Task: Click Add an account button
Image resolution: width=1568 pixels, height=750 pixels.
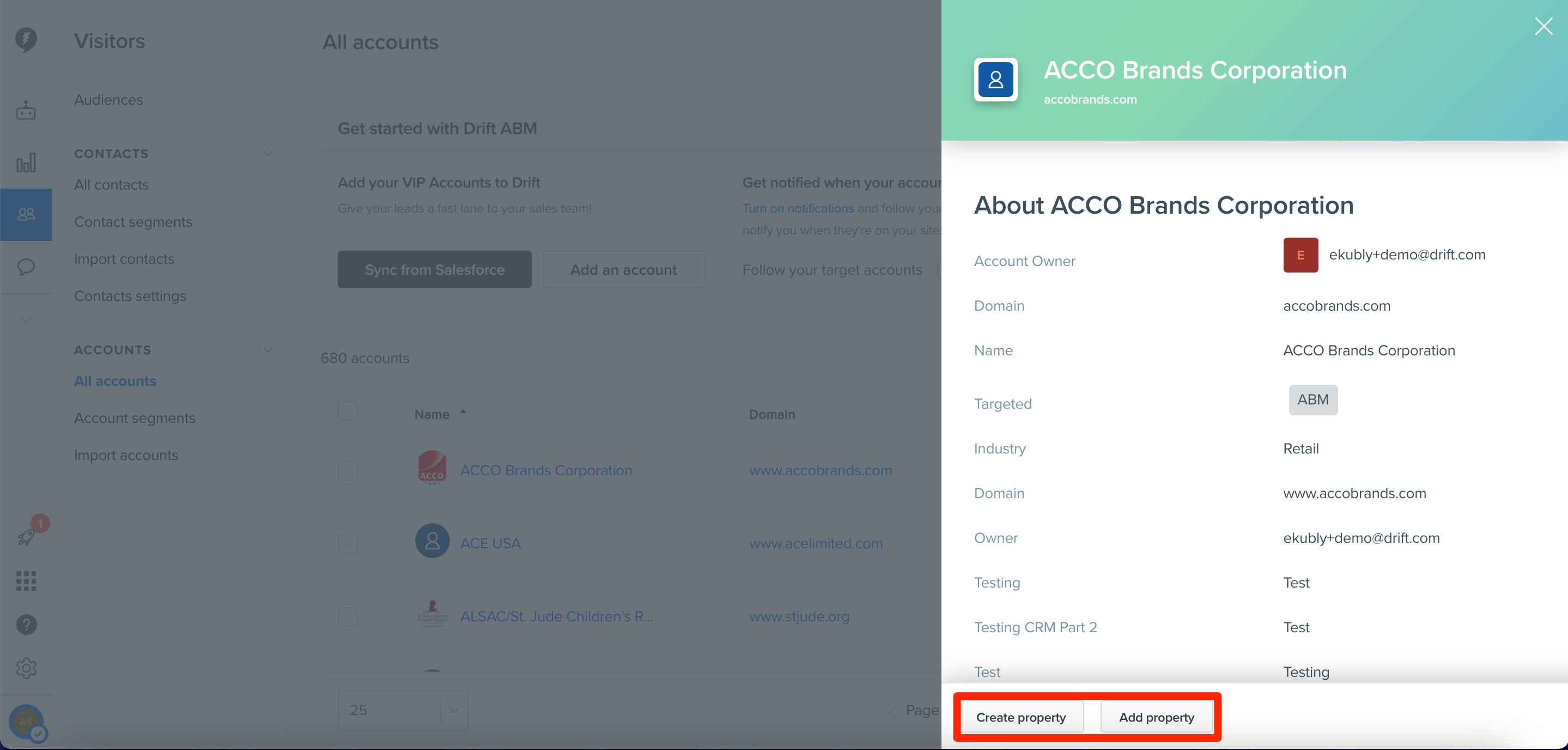Action: click(623, 269)
